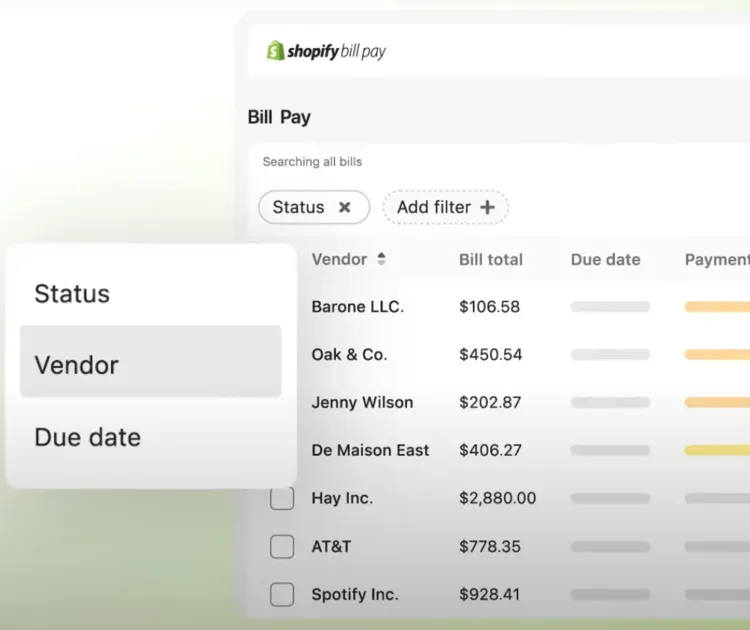Open the Status filter chip
Viewport: 750px width, 630px height.
(314, 207)
